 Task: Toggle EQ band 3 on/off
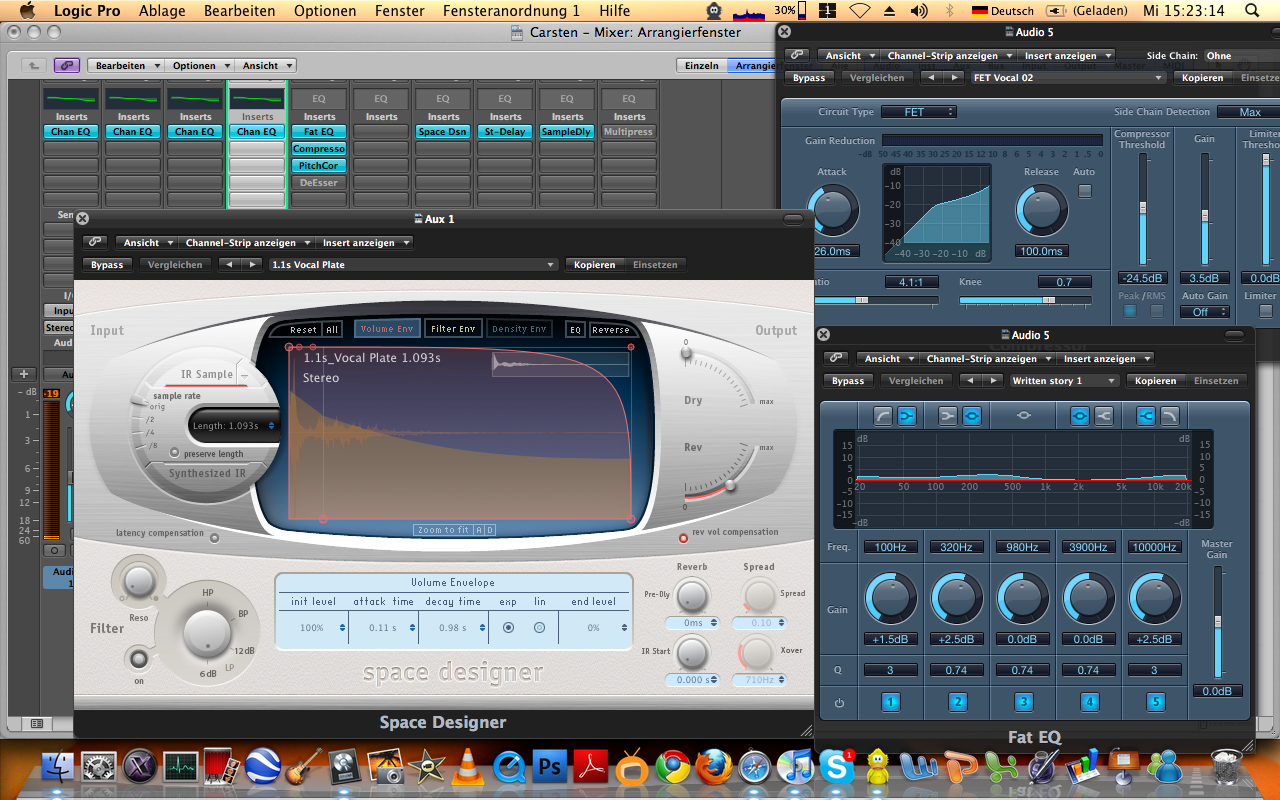tap(1022, 703)
